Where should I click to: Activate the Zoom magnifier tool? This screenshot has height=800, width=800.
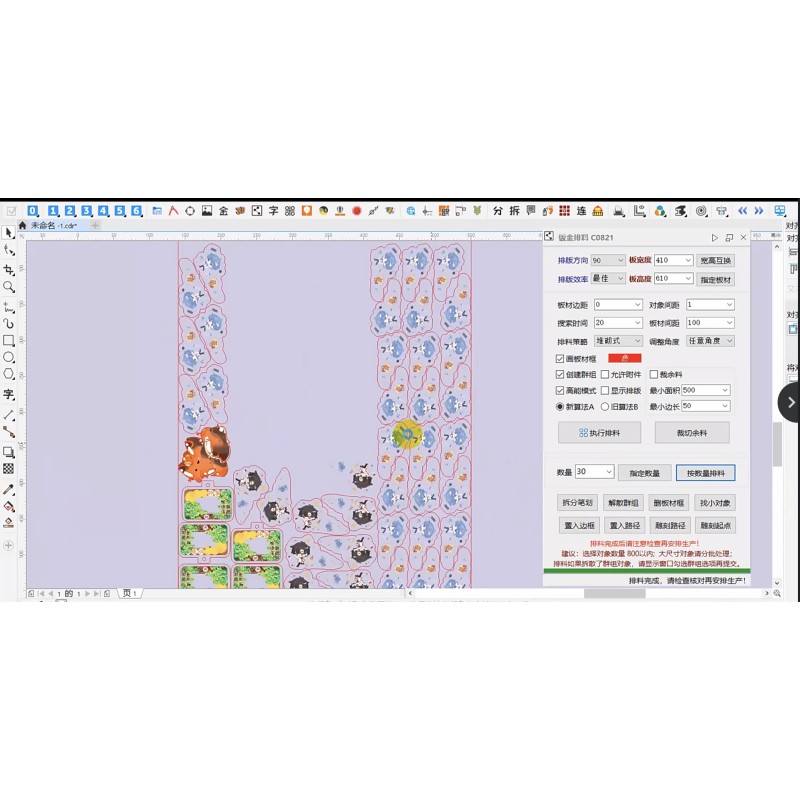[x=9, y=287]
